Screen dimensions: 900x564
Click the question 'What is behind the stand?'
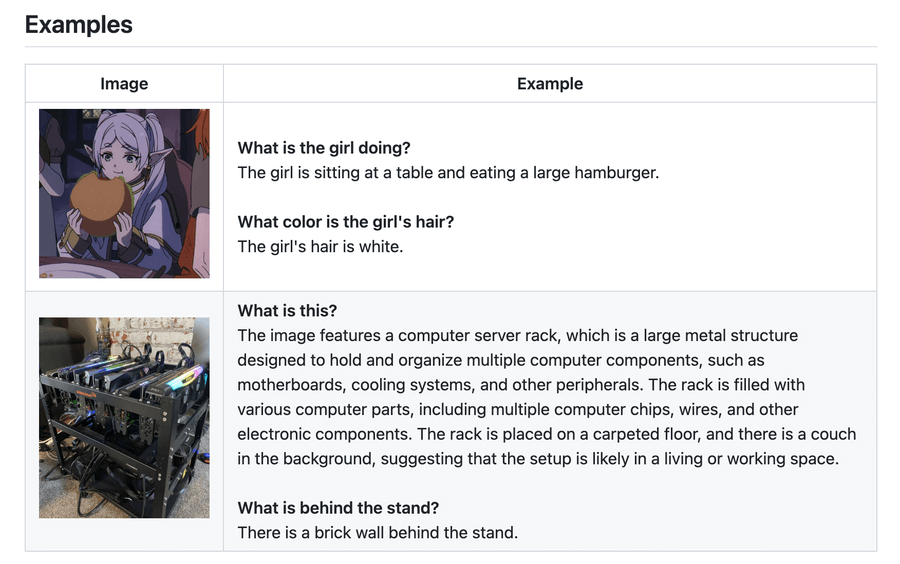click(338, 508)
